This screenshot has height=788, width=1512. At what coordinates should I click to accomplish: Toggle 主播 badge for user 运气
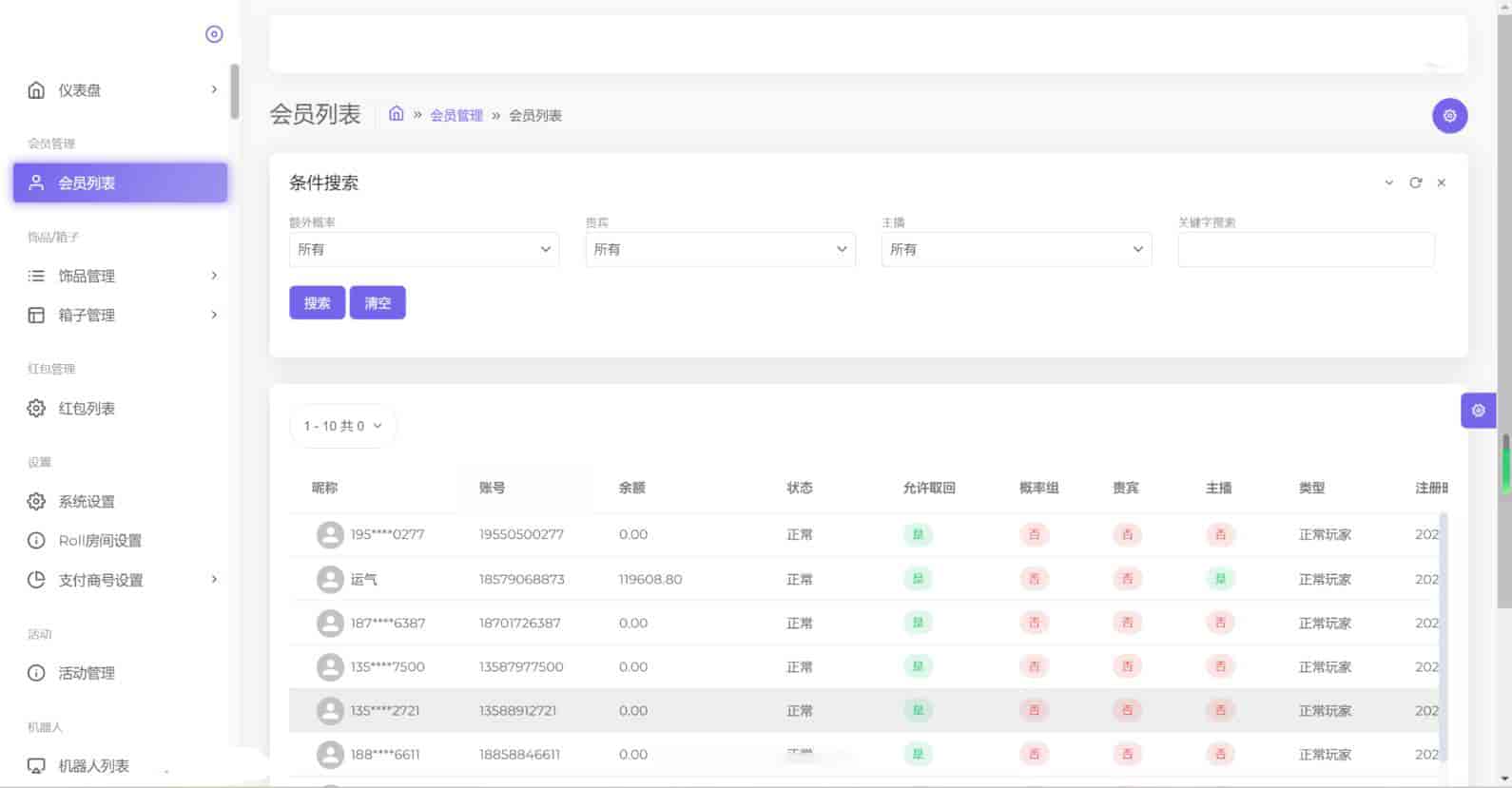(1219, 579)
